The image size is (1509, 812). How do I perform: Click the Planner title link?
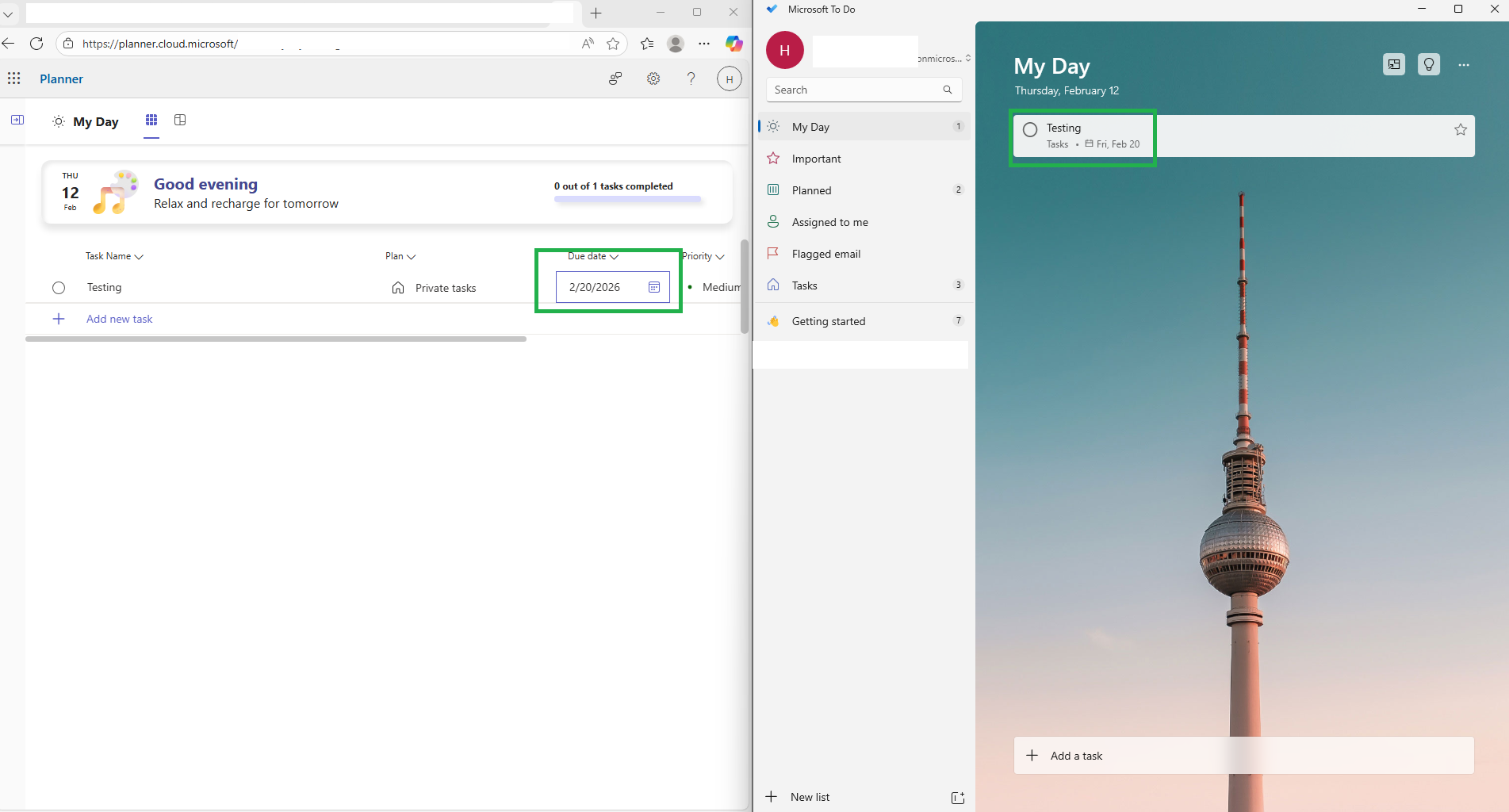click(x=61, y=79)
